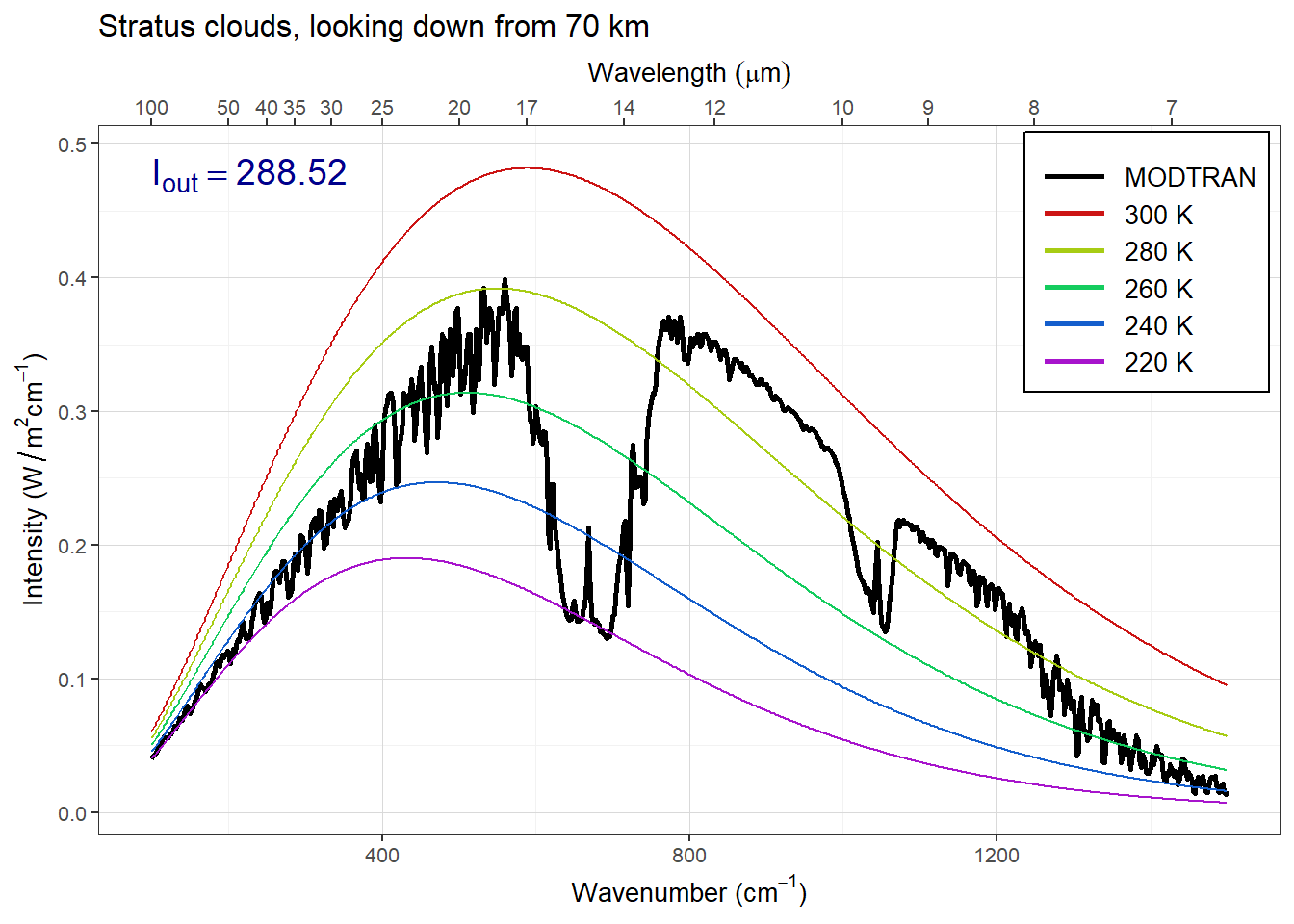This screenshot has width=1294, height=924.
Task: Click the '300 K' legend label
Action: click(1158, 215)
